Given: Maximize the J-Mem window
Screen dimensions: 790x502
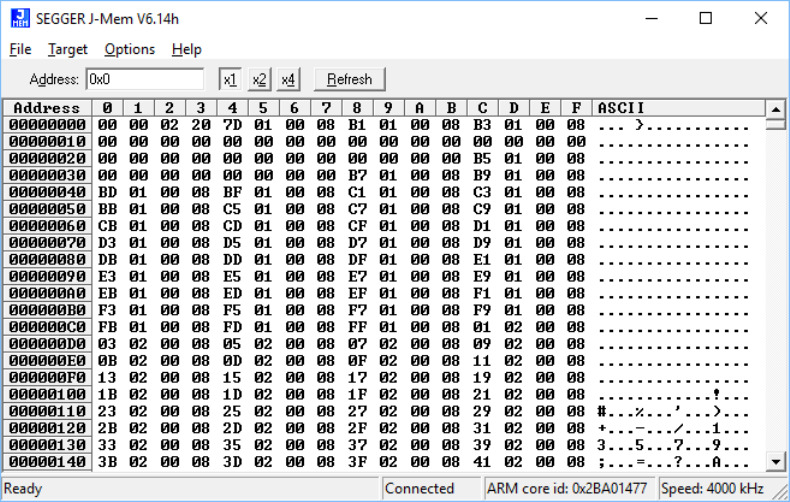Looking at the screenshot, I should [x=706, y=18].
